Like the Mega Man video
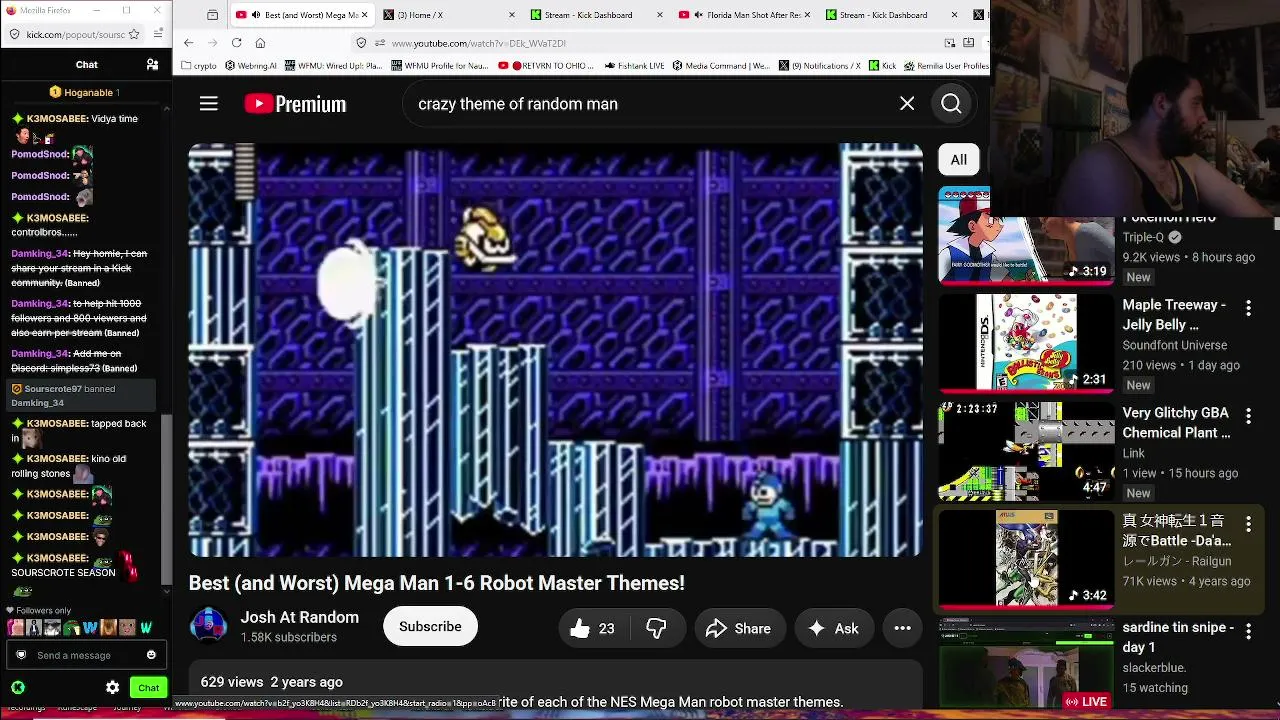Viewport: 1280px width, 720px height. pyautogui.click(x=592, y=628)
